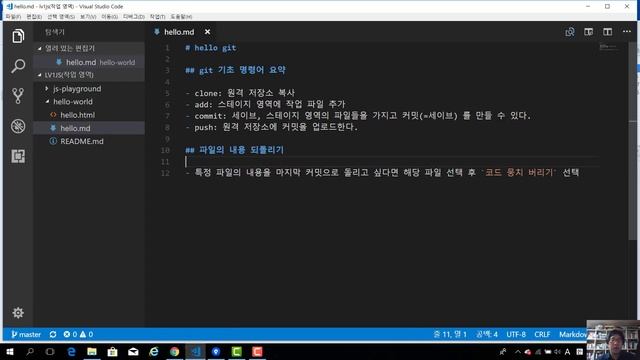The image size is (640, 360).
Task: Open the green Camtasia taskbar icon
Action: point(237,351)
